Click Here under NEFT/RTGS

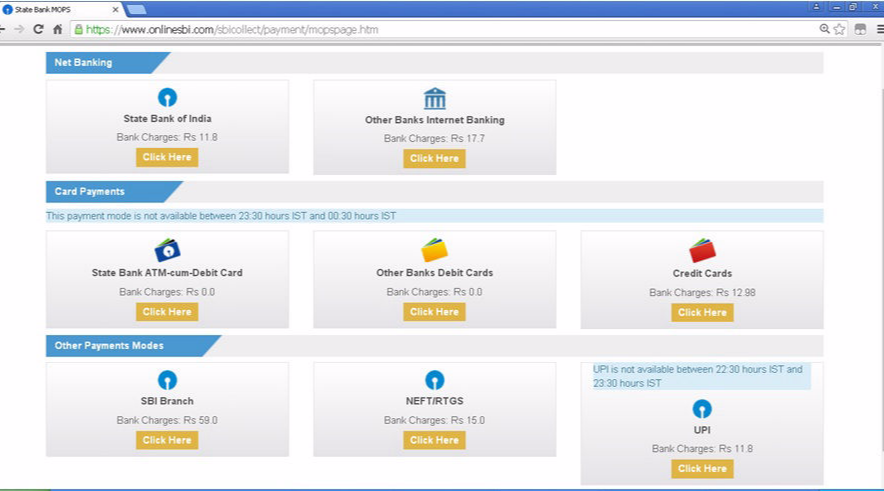pyautogui.click(x=434, y=440)
